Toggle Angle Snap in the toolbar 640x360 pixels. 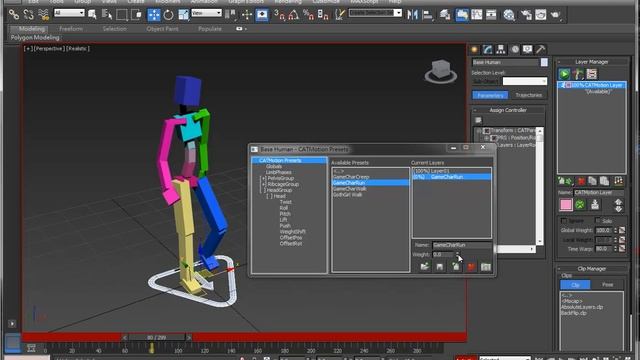[x=293, y=15]
